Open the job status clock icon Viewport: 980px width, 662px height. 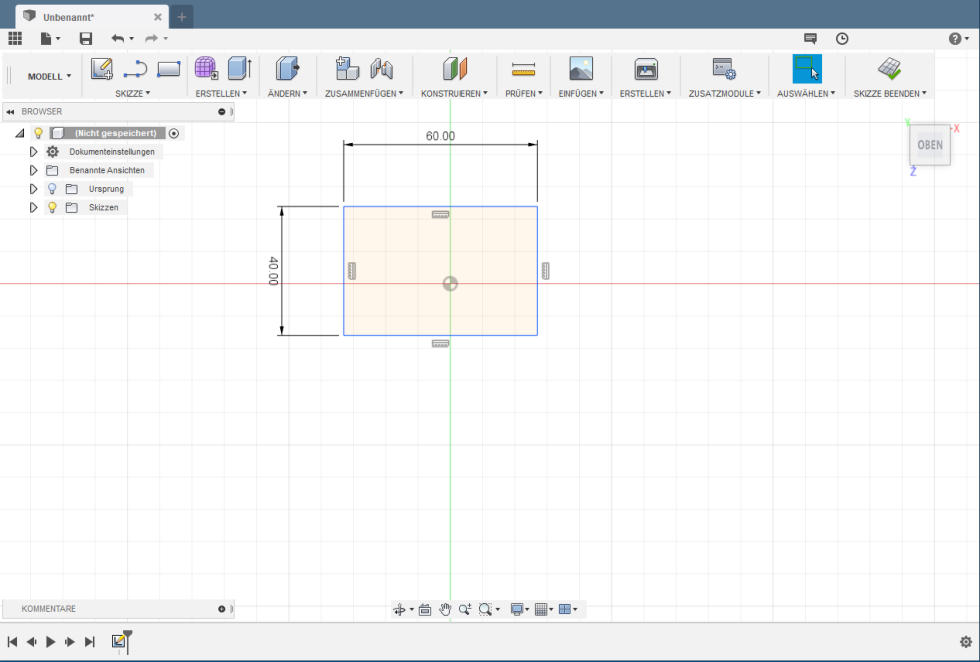coord(842,39)
